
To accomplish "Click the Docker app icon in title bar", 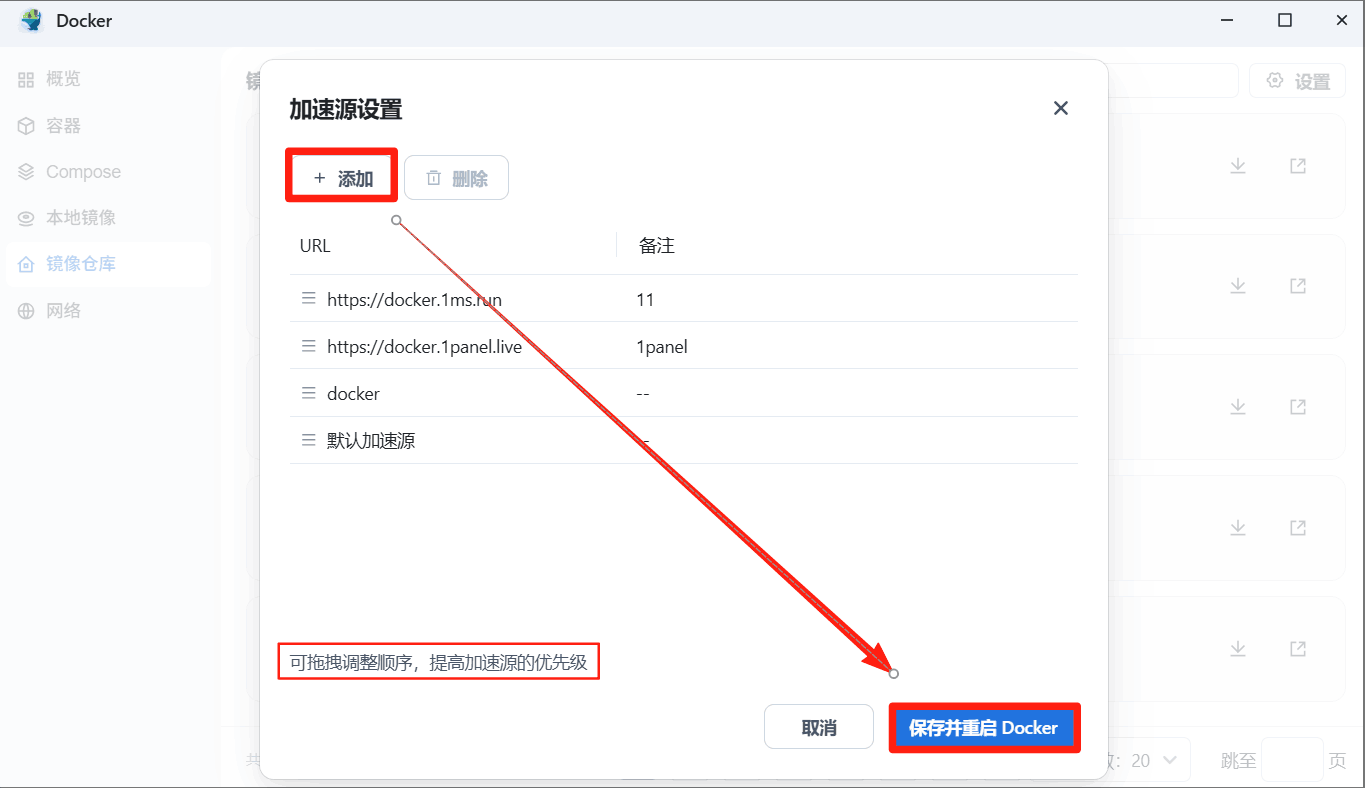I will 32,20.
